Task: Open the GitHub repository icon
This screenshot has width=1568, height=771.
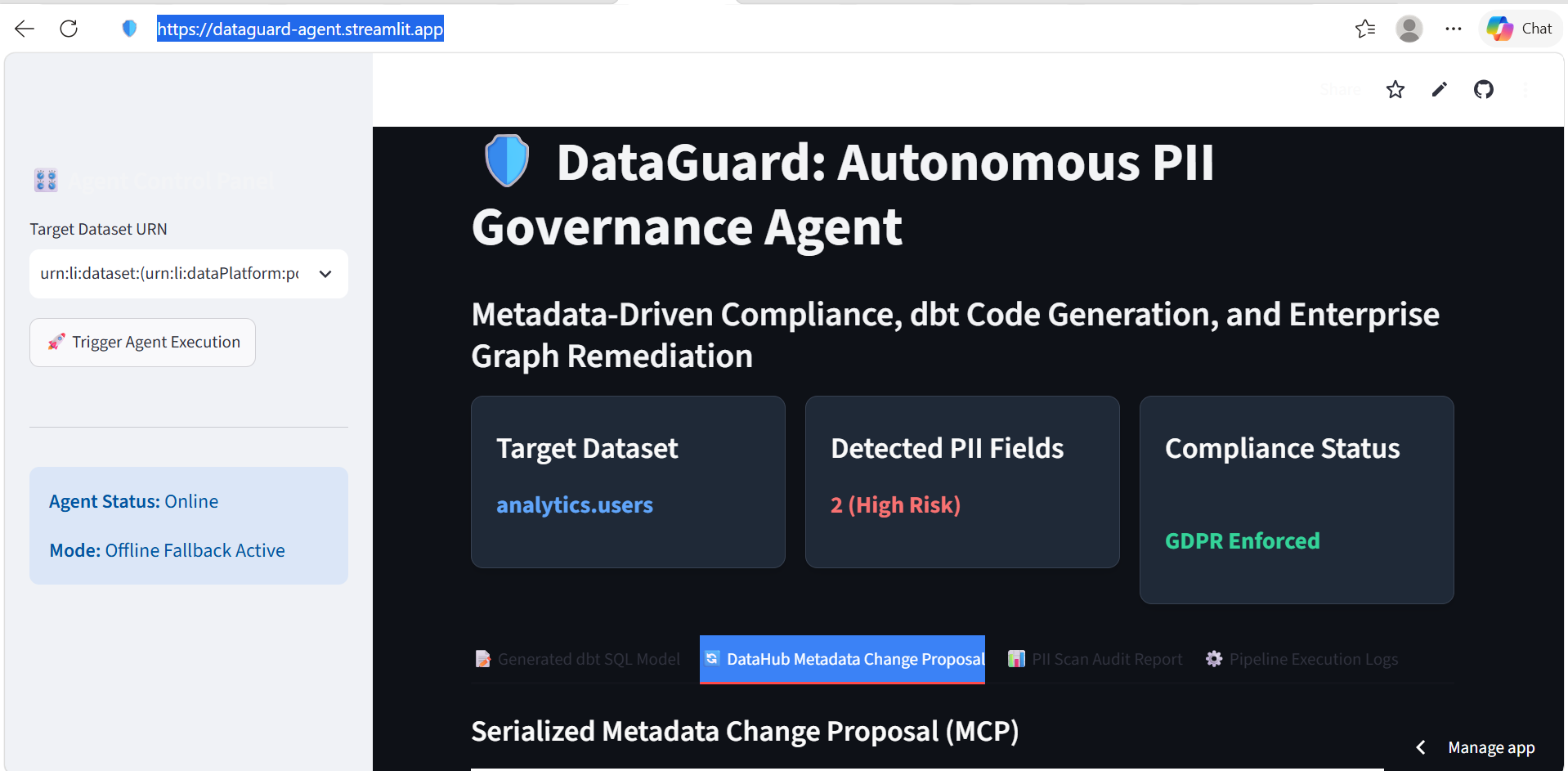Action: (1484, 90)
